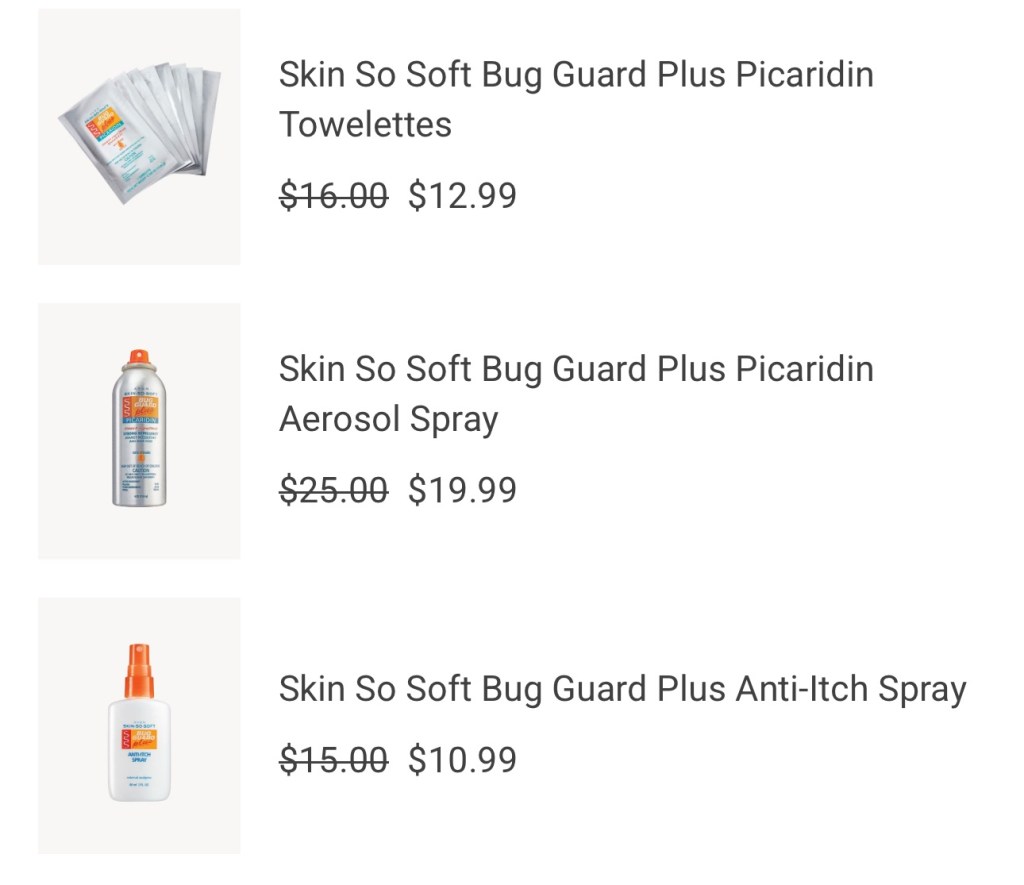The width and height of the screenshot is (1024, 885).
Task: Click the $19.99 sale price
Action: coord(462,490)
